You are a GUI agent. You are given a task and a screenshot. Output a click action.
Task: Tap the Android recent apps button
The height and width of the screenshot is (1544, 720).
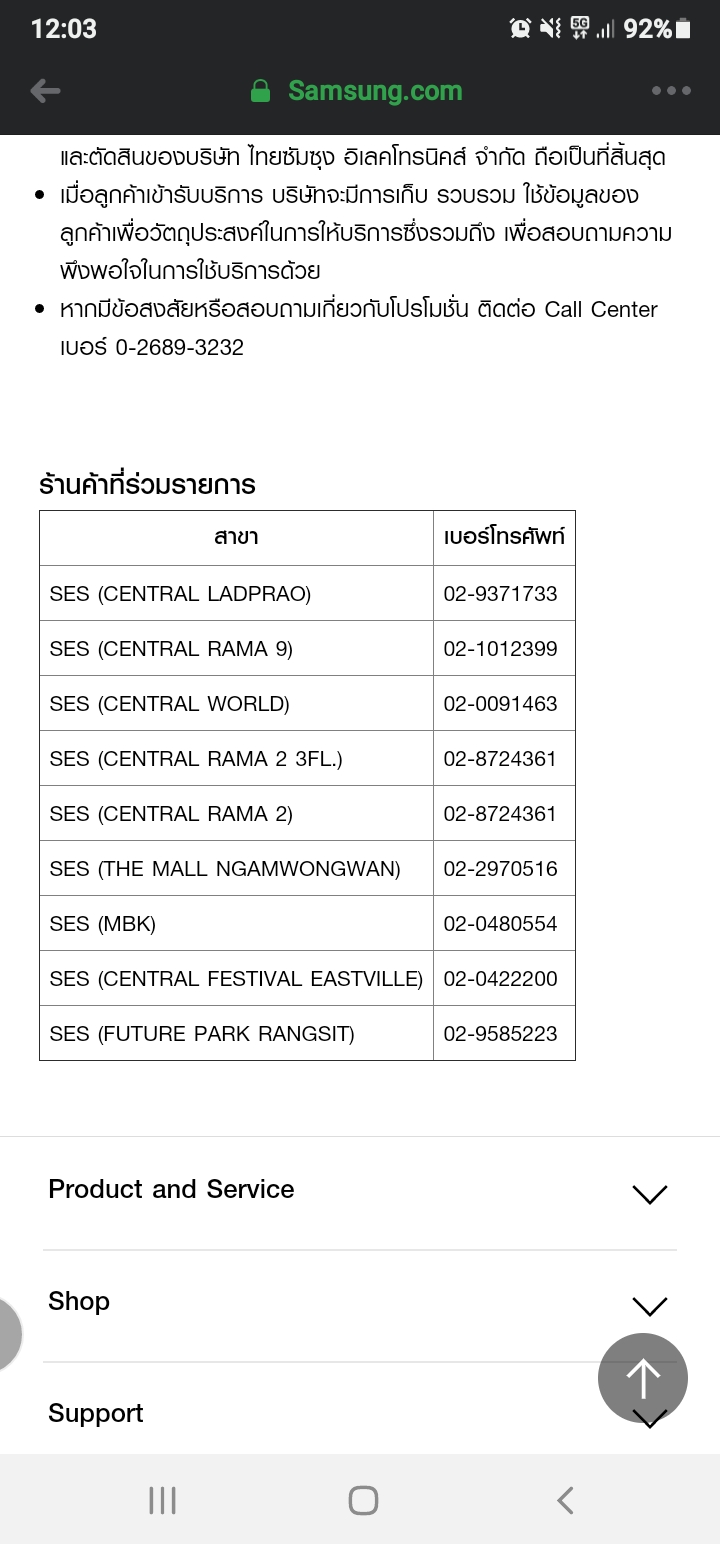162,1500
